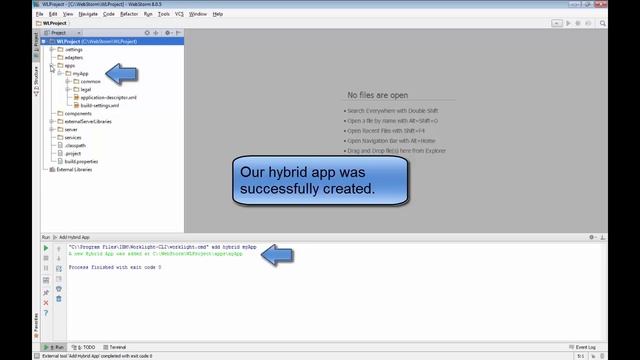Select the .classpath file
The height and width of the screenshot is (360, 640).
(71, 145)
